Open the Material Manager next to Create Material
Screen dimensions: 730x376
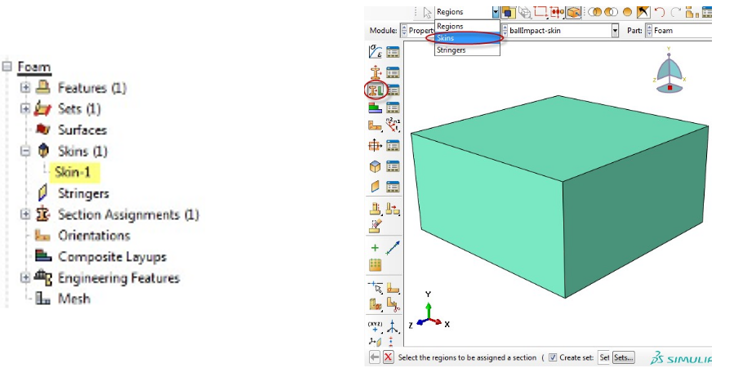pos(393,52)
